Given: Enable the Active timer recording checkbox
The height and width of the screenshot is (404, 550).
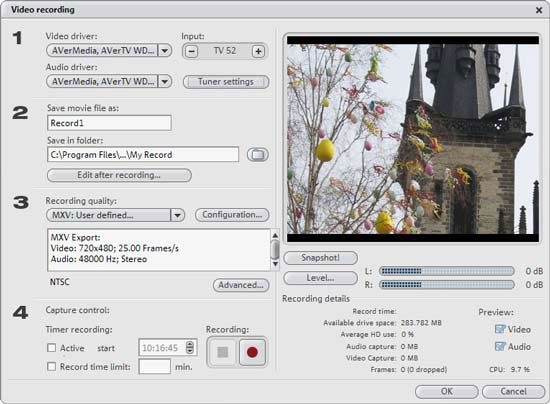Looking at the screenshot, I should coord(52,348).
